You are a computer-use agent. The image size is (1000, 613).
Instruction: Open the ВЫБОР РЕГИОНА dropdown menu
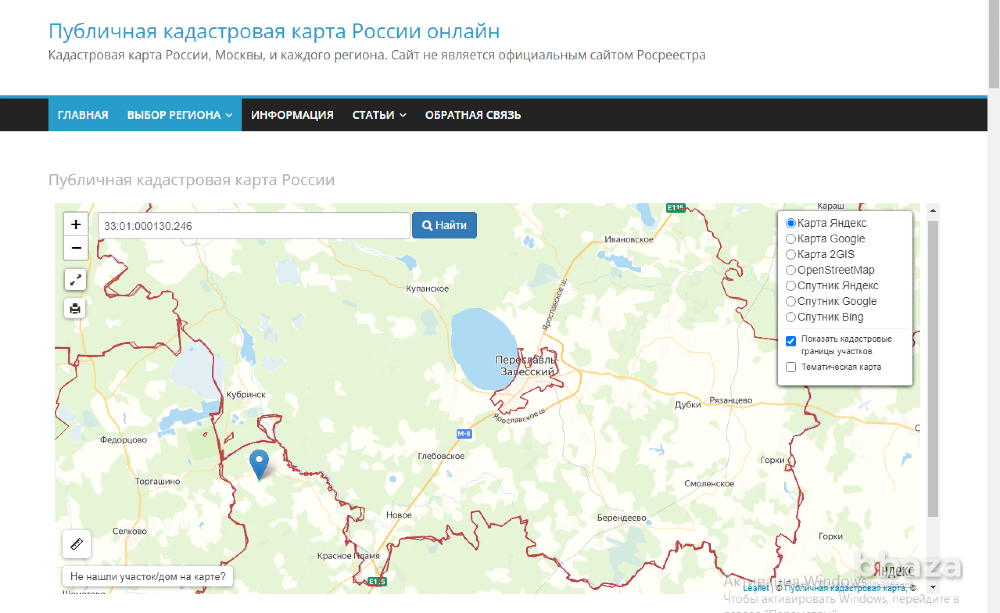[x=177, y=115]
